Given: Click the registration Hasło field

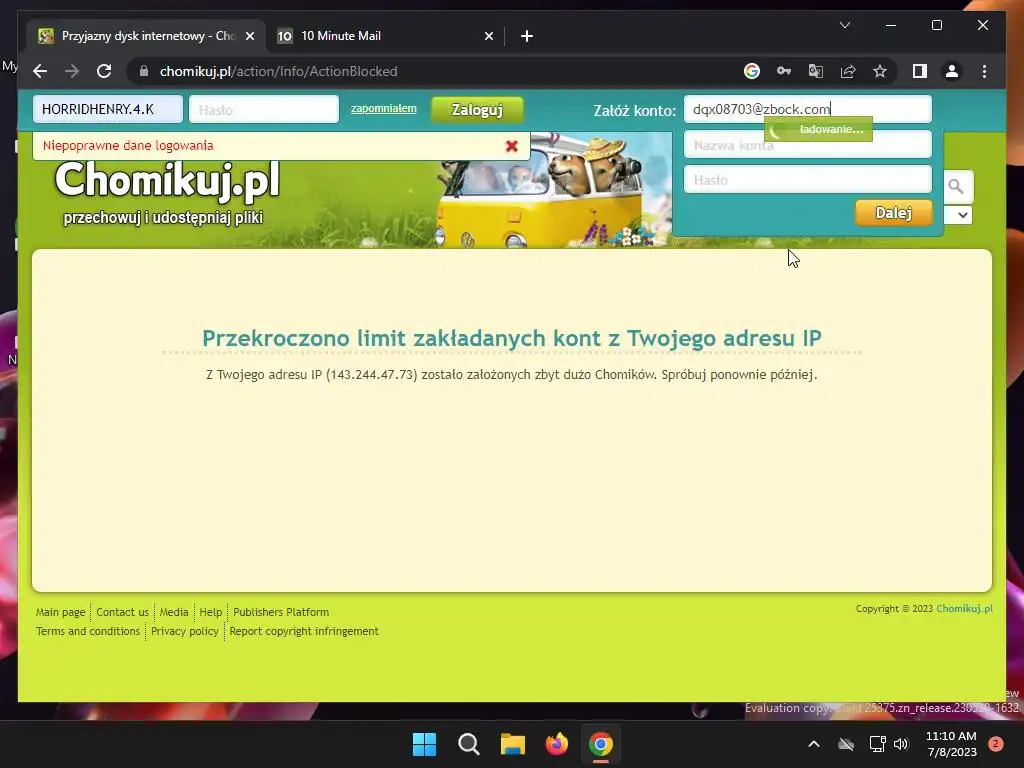Looking at the screenshot, I should pos(807,180).
